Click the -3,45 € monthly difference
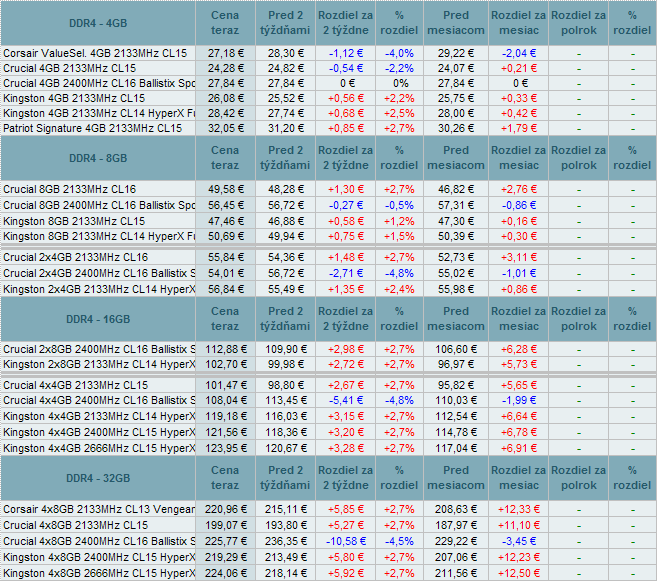The width and height of the screenshot is (657, 581). tap(519, 541)
